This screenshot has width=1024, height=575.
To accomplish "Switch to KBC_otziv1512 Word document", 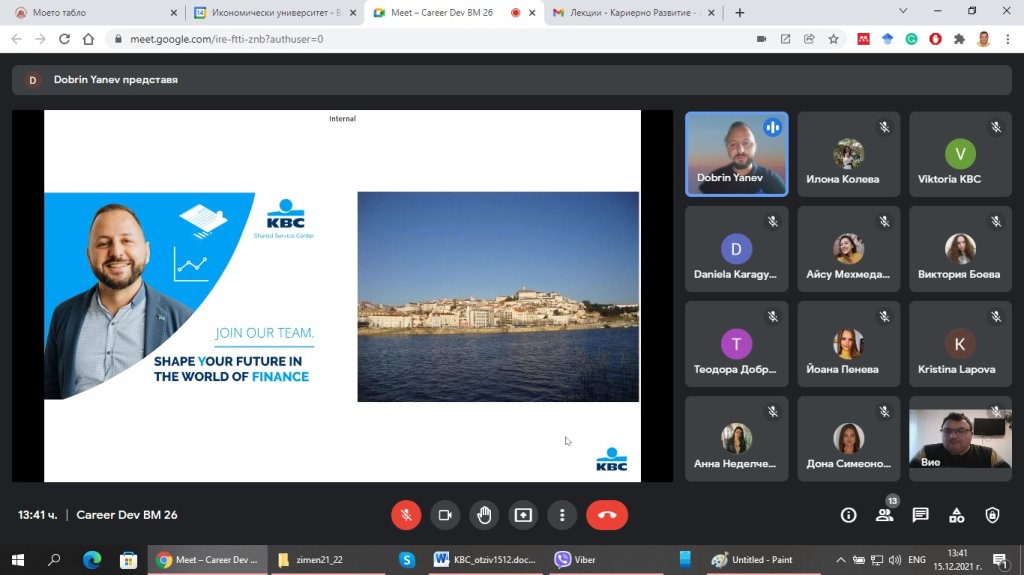I will (x=485, y=560).
